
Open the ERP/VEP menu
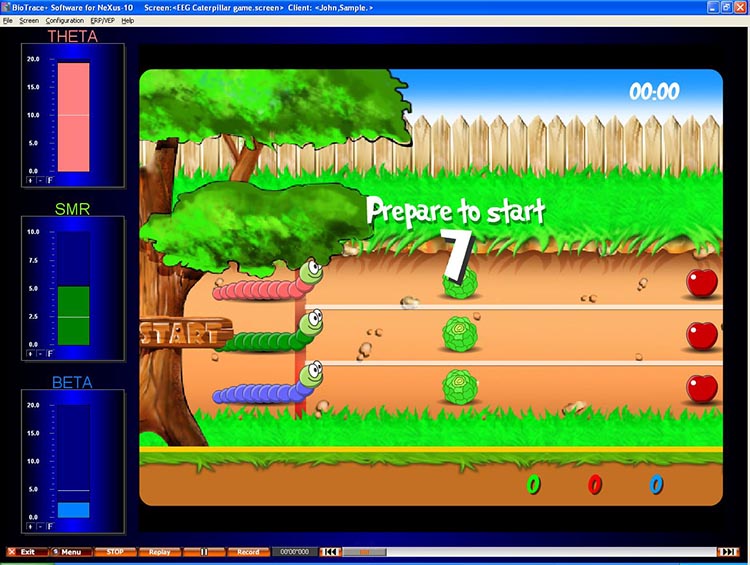[x=102, y=21]
